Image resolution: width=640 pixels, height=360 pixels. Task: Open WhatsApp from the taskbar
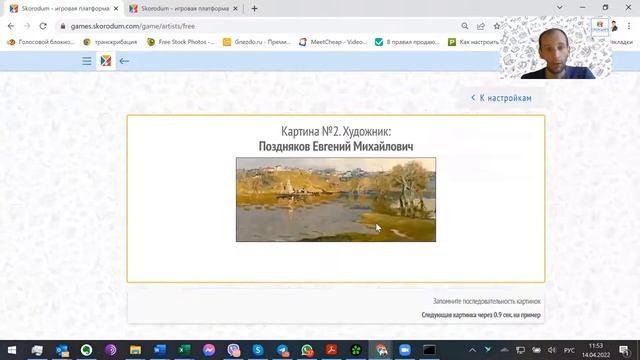(307, 350)
